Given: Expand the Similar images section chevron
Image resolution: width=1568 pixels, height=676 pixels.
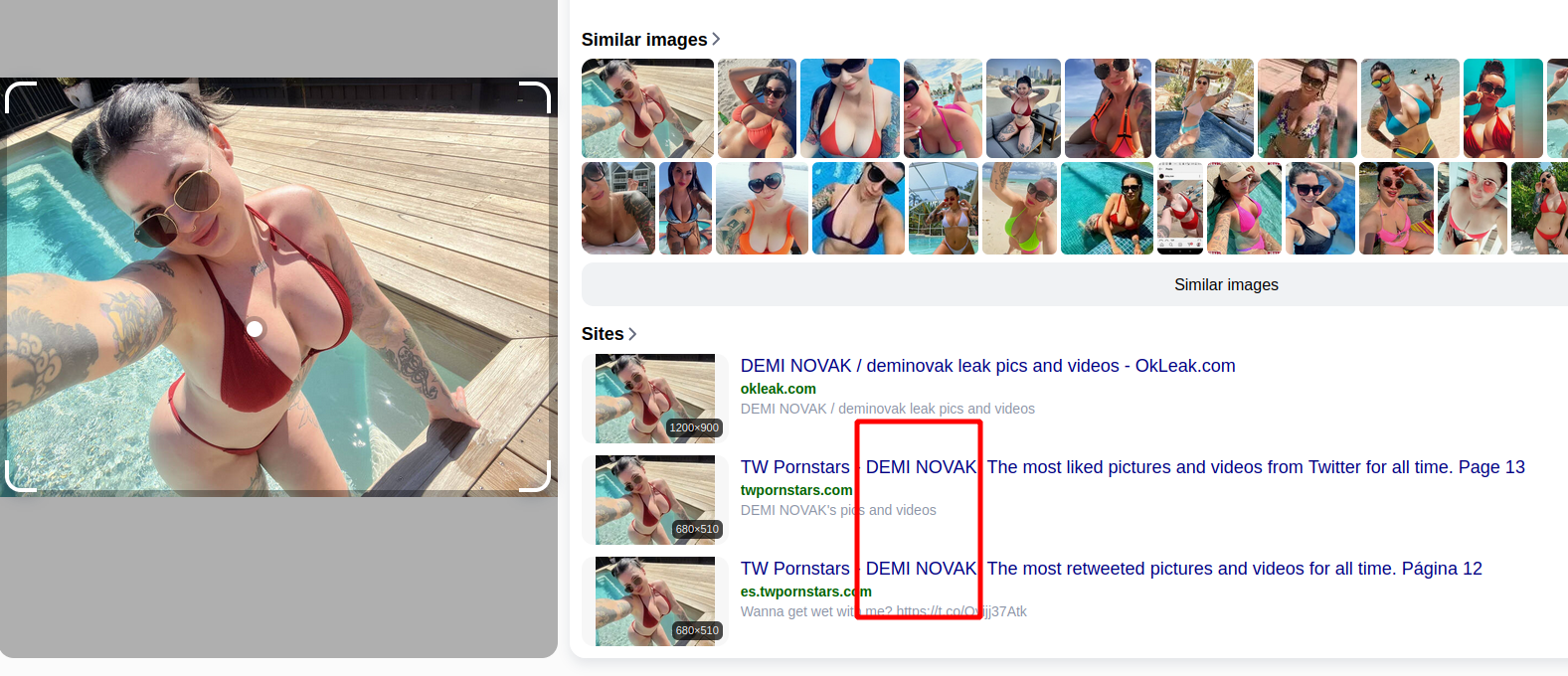Looking at the screenshot, I should tap(716, 39).
